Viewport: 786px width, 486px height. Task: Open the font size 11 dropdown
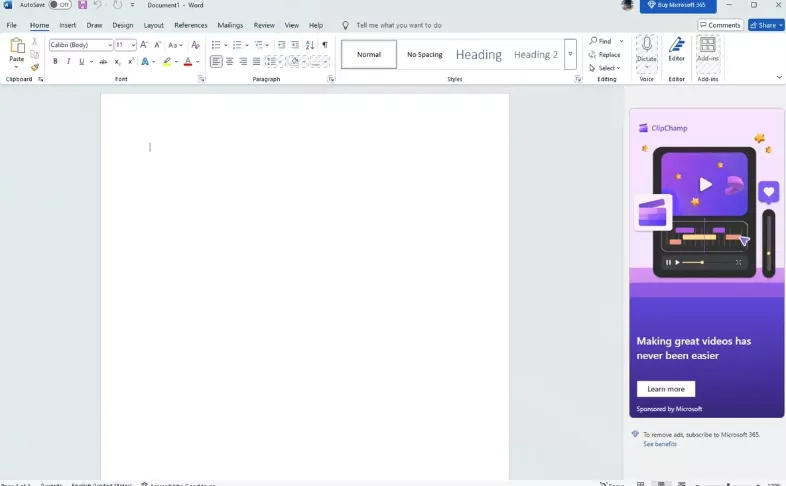point(133,45)
